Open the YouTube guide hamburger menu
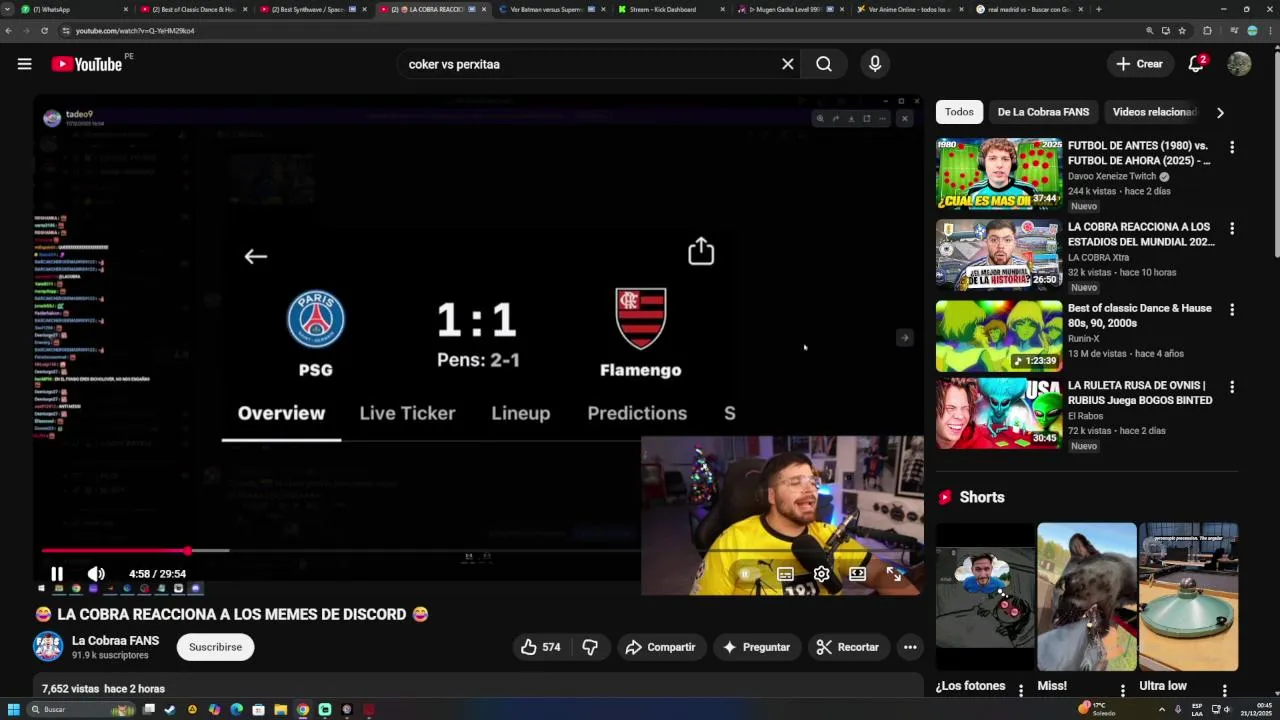This screenshot has height=720, width=1280. click(x=24, y=64)
